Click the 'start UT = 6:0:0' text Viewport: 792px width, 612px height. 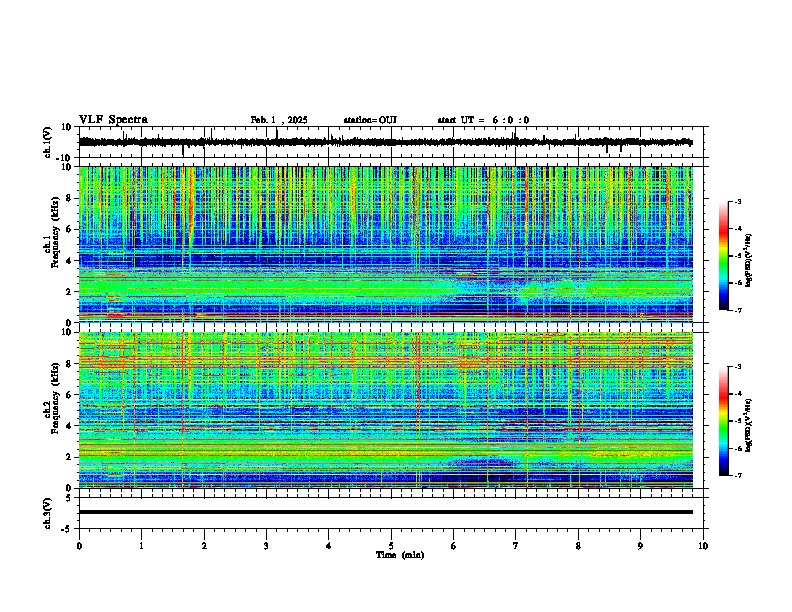(x=483, y=120)
